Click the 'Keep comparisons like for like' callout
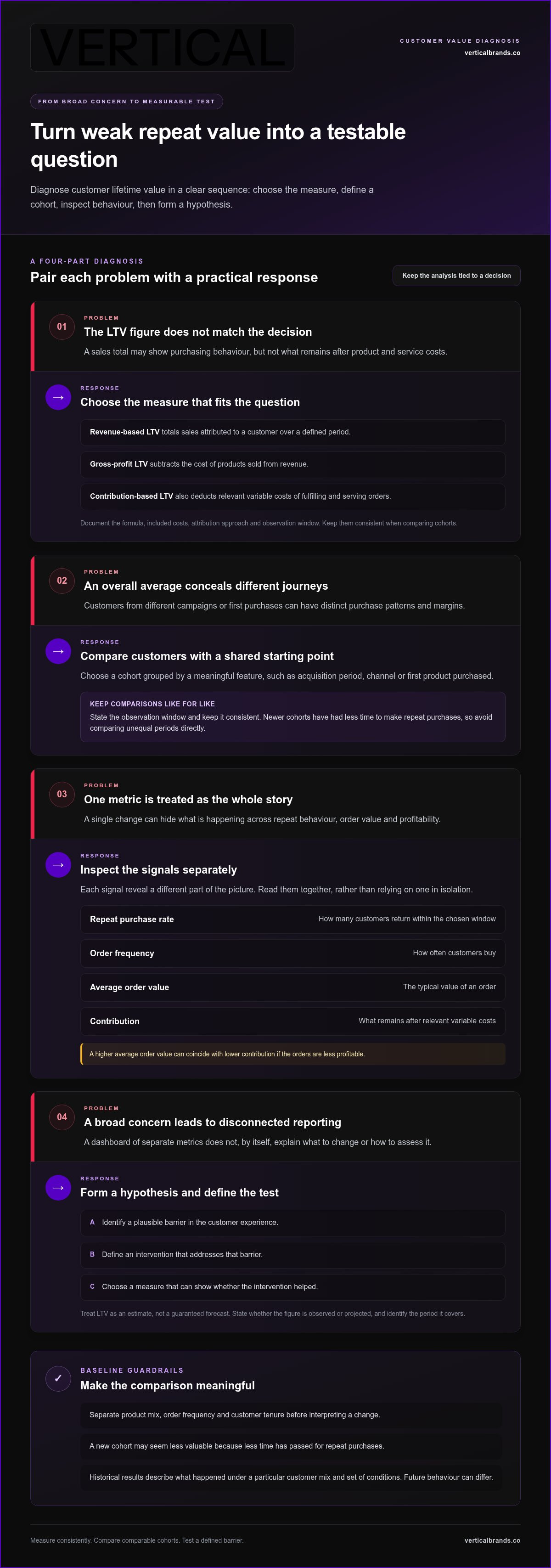 [293, 716]
